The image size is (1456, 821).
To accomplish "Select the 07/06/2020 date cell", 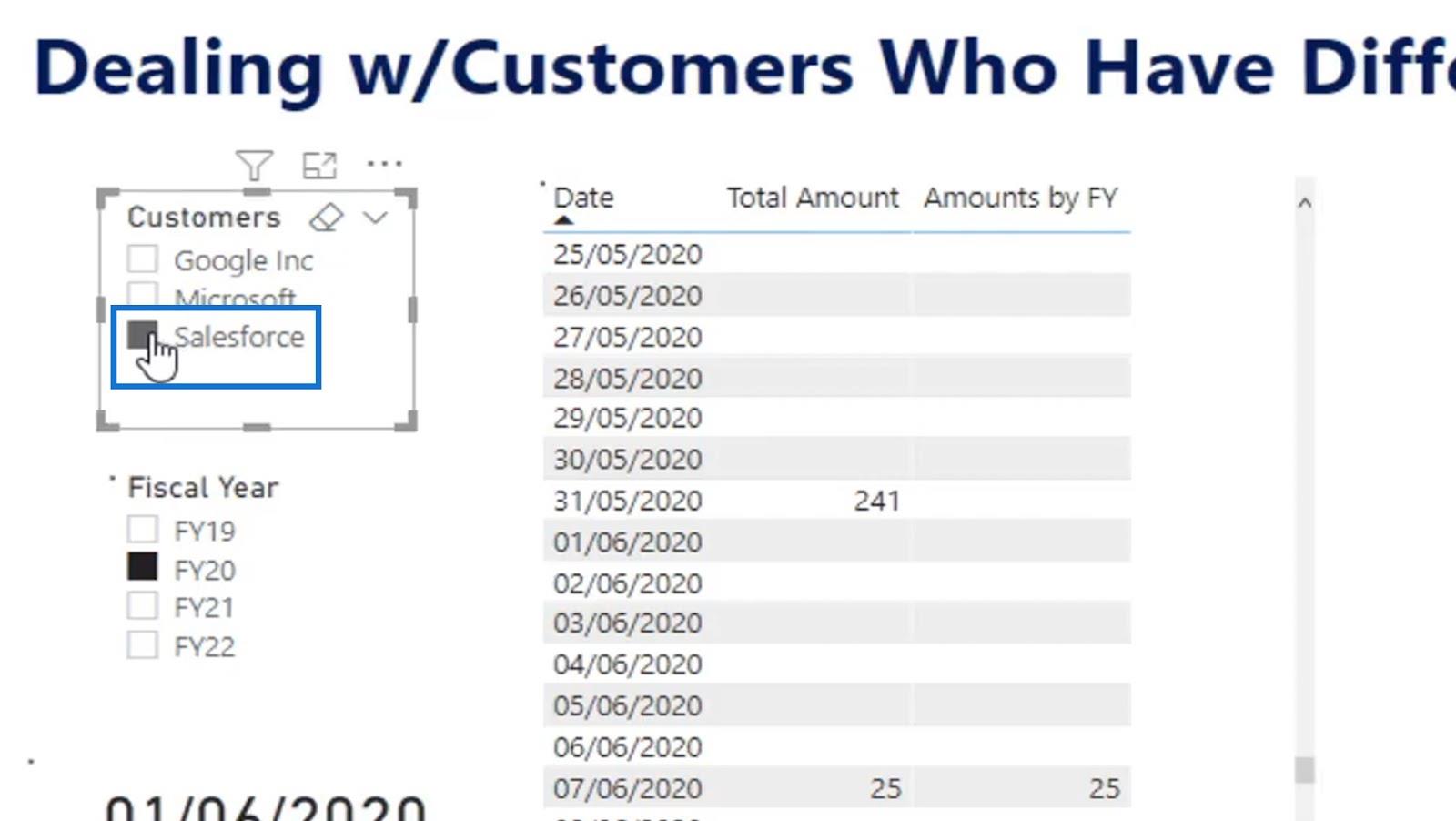I will [x=627, y=788].
